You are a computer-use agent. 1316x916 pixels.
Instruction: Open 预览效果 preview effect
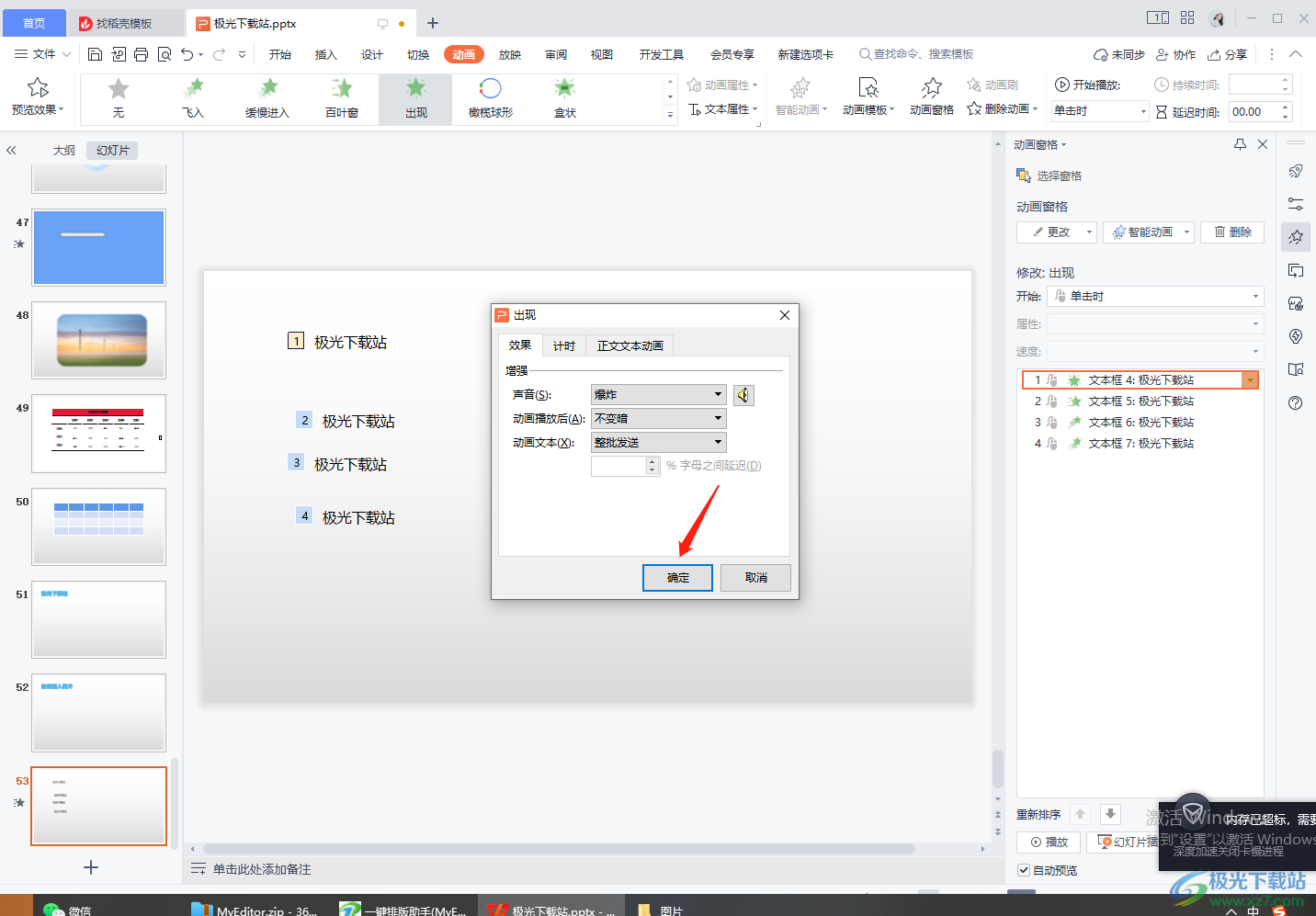[38, 97]
